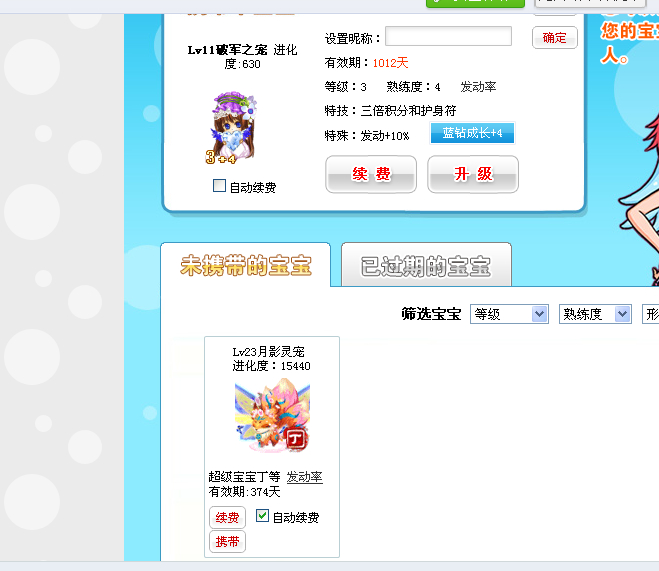
Task: Click the 携带 carry button
Action: pyautogui.click(x=227, y=542)
